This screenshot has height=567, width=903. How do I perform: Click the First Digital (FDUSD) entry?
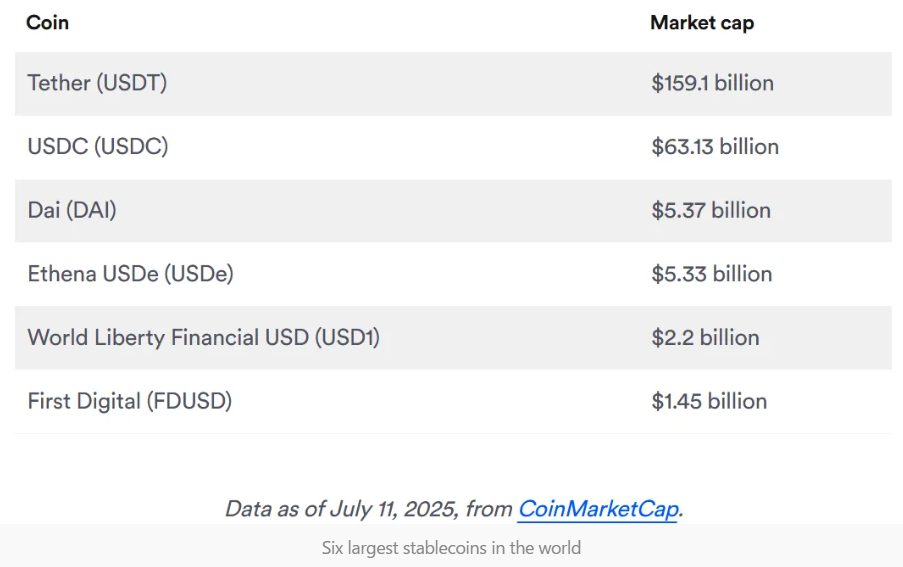(130, 401)
